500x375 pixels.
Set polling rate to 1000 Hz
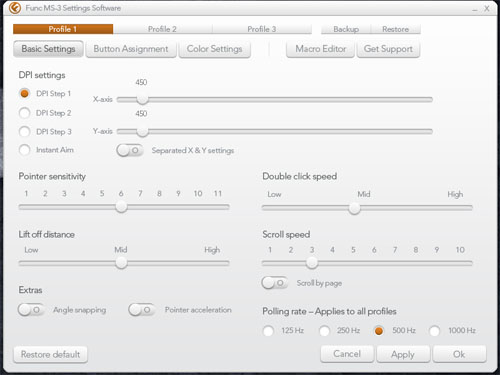tap(434, 331)
